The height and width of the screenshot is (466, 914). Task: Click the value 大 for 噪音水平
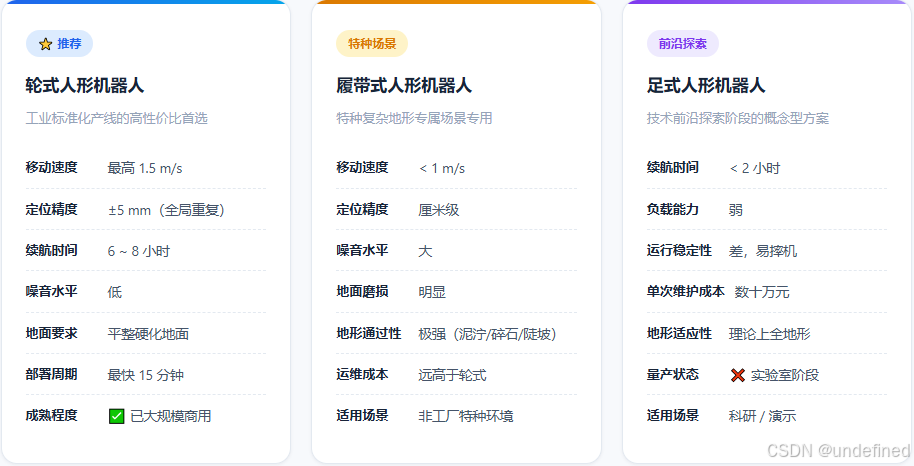(426, 251)
